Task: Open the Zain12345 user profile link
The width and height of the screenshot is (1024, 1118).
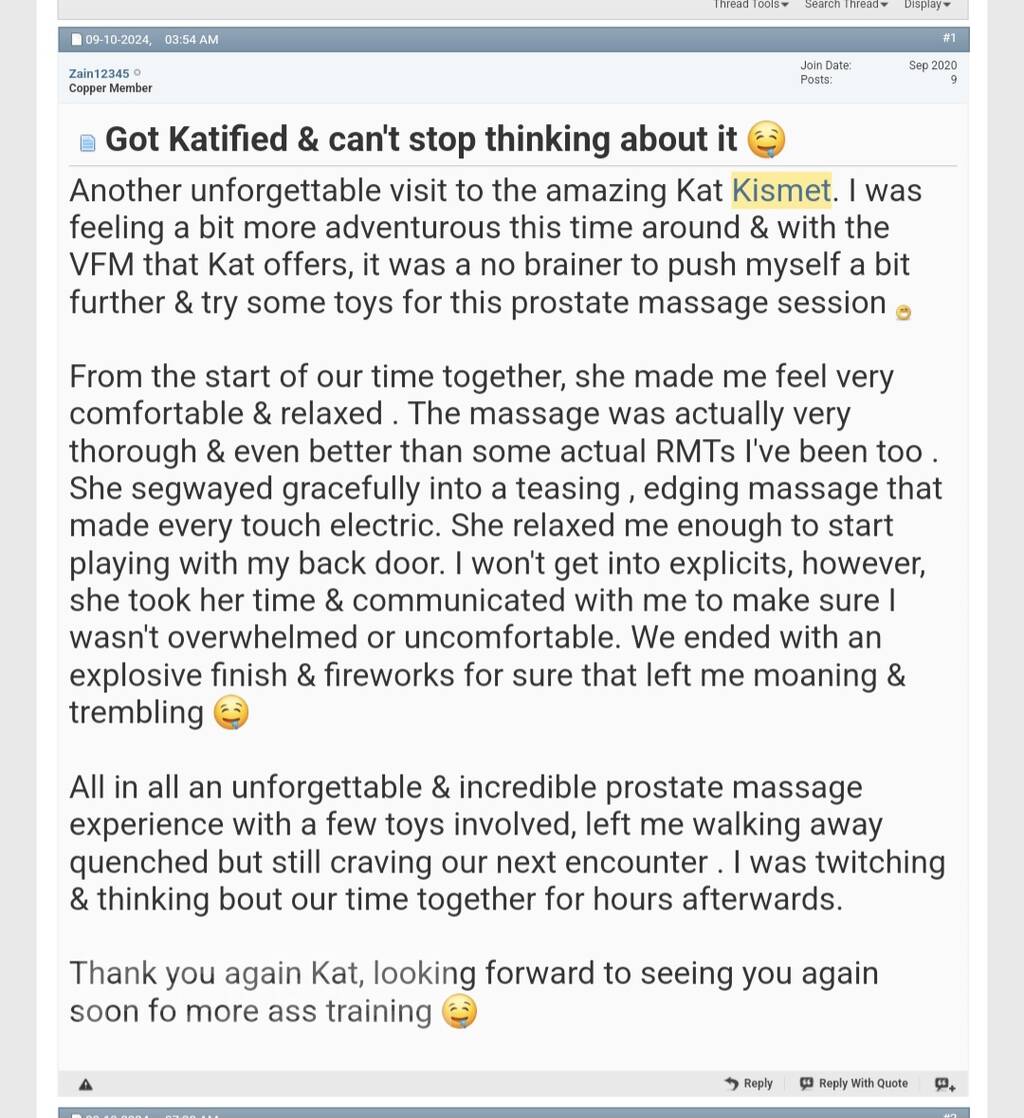Action: 99,73
